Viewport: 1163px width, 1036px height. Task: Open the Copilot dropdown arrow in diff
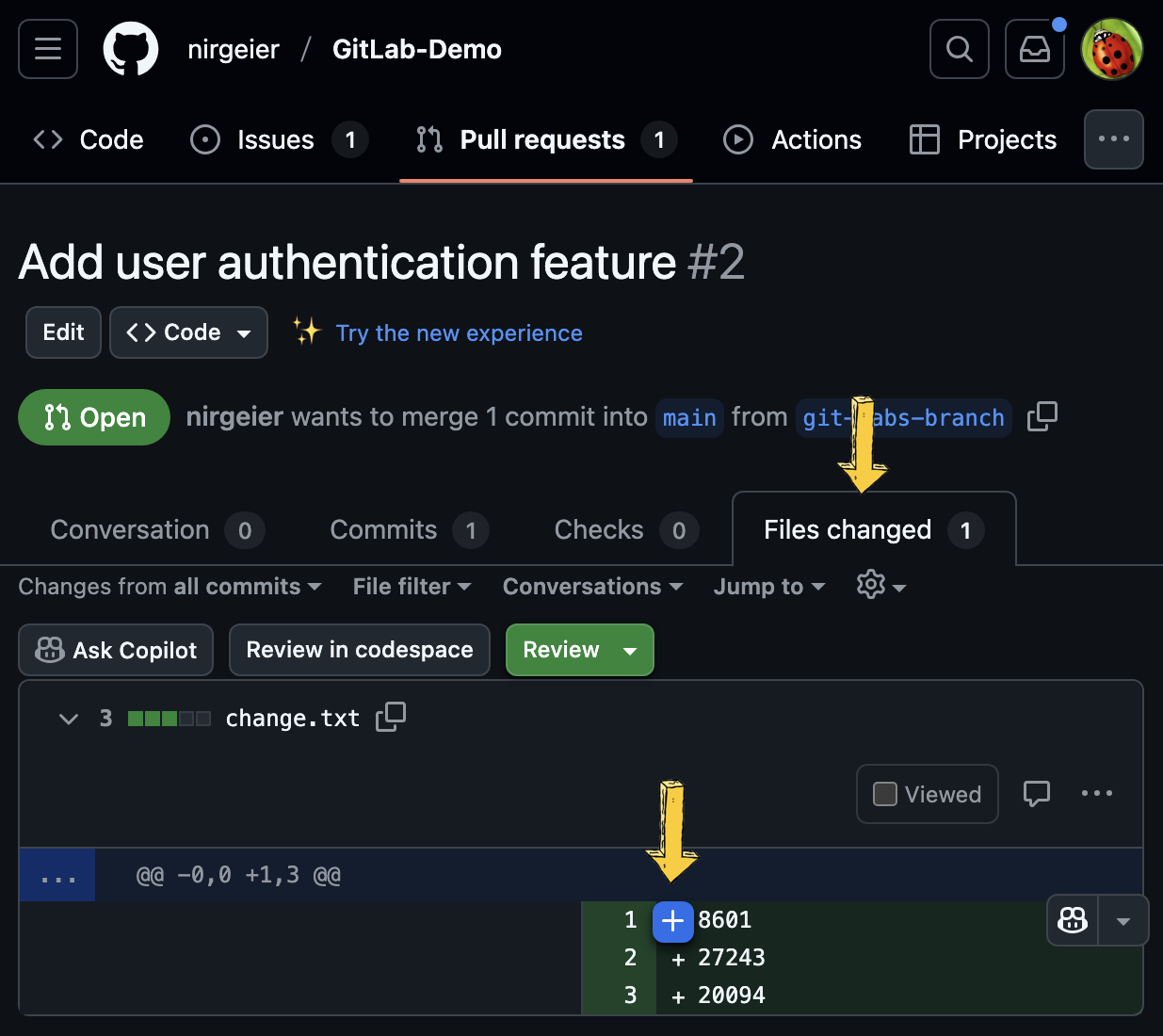(x=1123, y=920)
